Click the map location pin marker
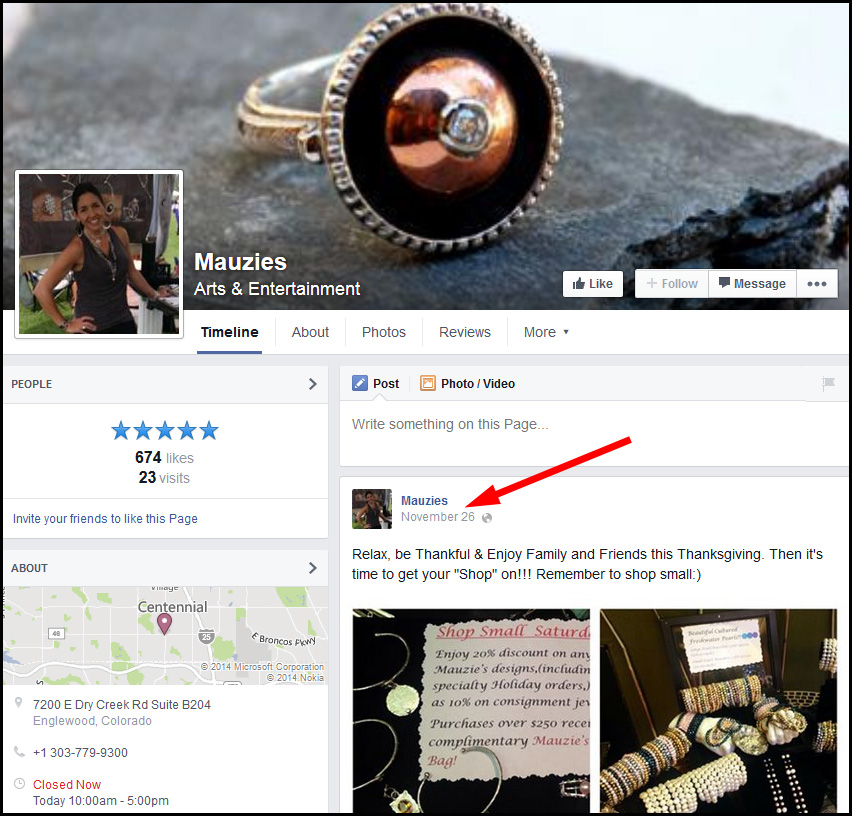This screenshot has width=852, height=816. (x=164, y=624)
